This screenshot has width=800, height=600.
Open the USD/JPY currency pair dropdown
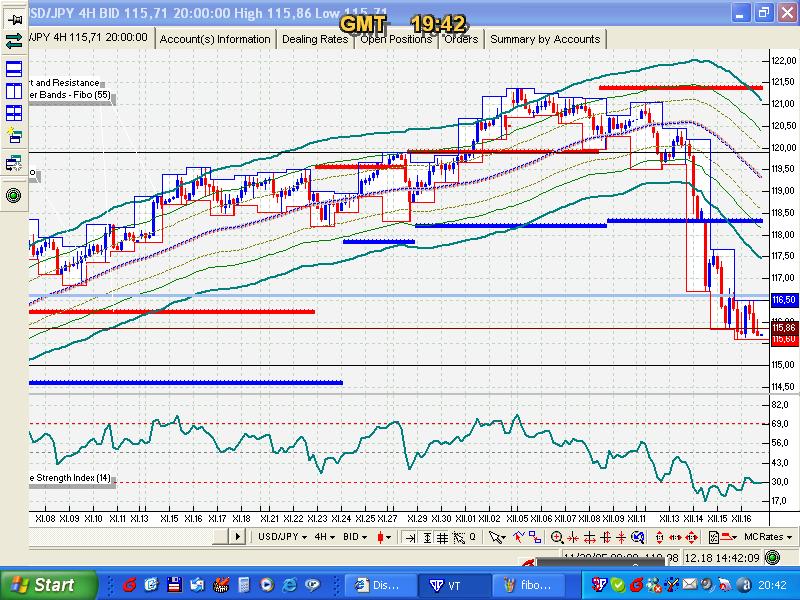pyautogui.click(x=282, y=537)
